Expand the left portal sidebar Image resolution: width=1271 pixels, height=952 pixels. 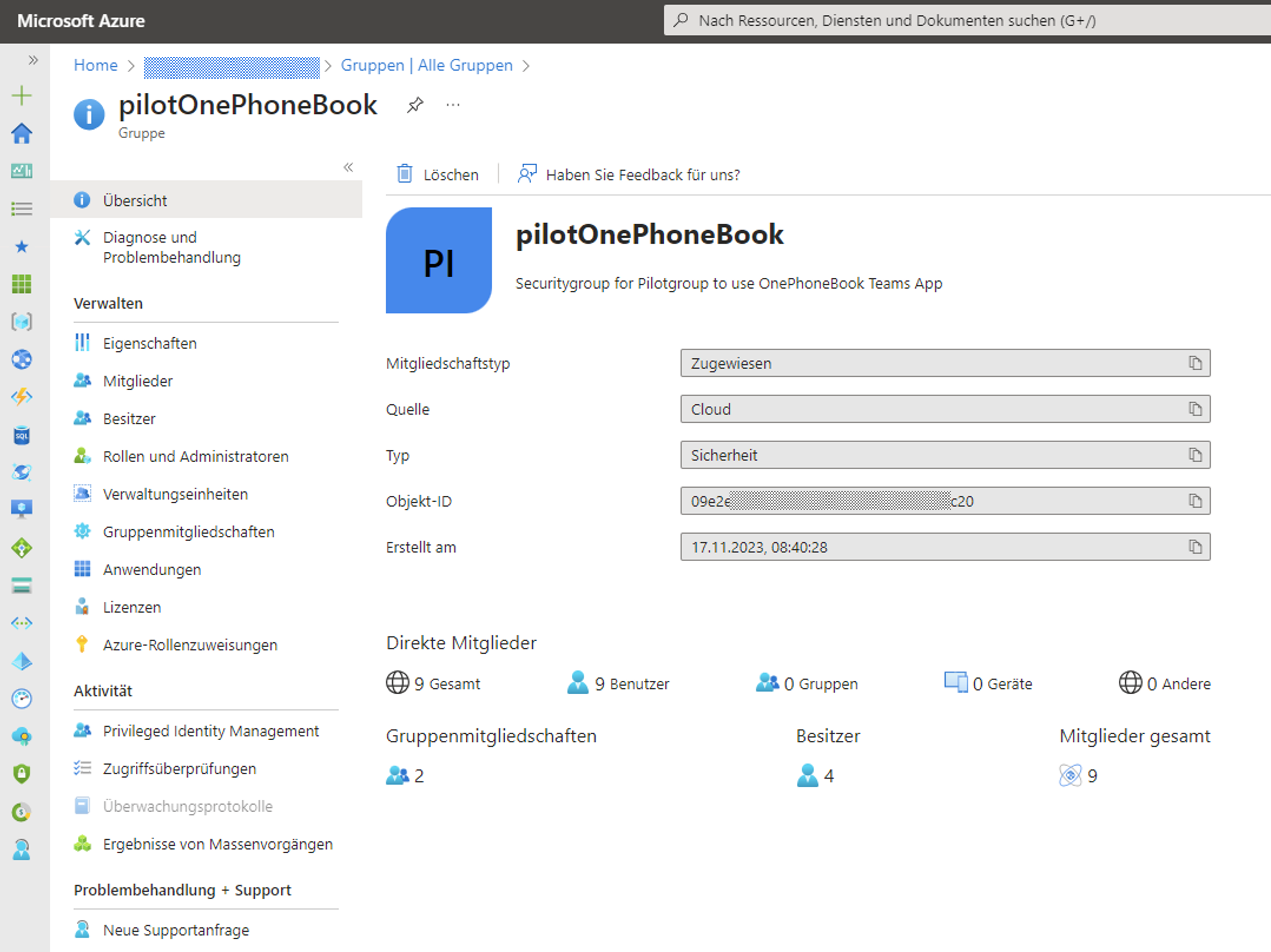pyautogui.click(x=33, y=60)
